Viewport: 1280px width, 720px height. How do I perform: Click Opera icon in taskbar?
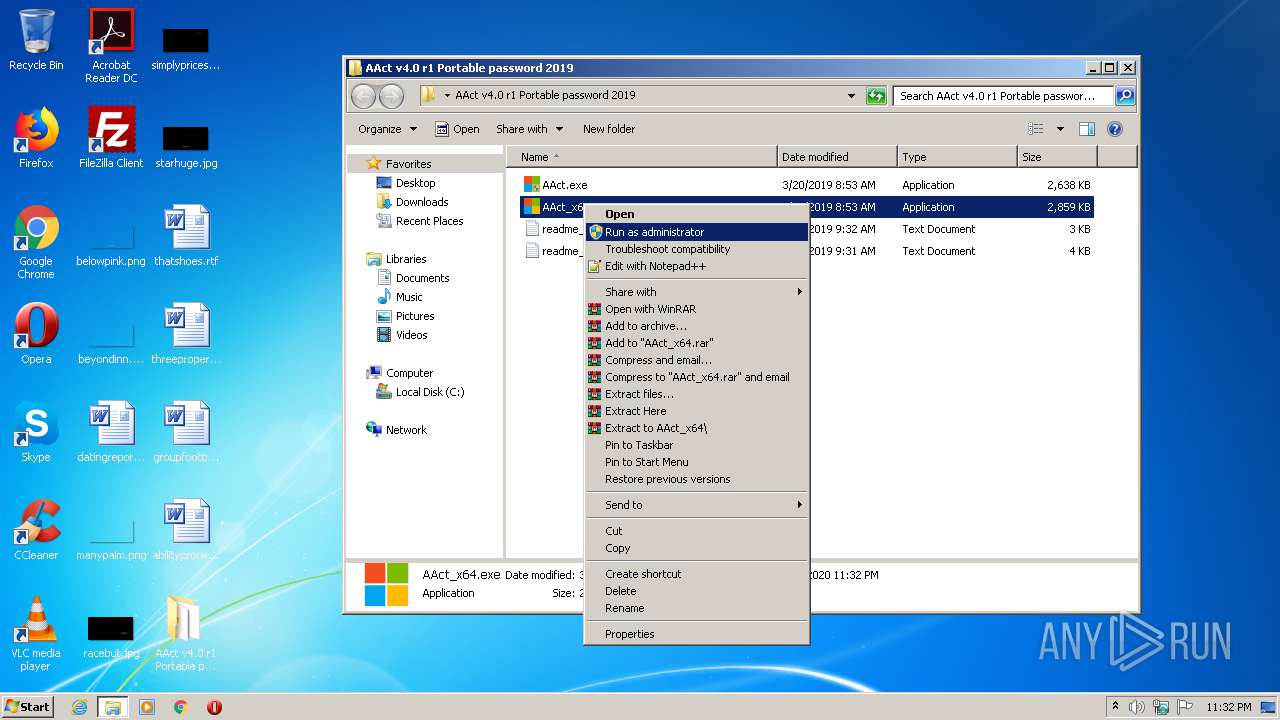[x=214, y=707]
